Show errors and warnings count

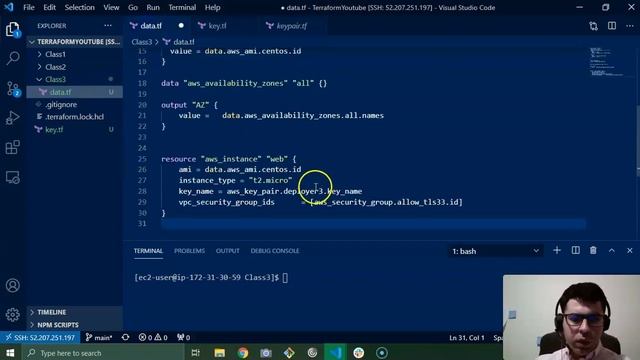(x=153, y=338)
